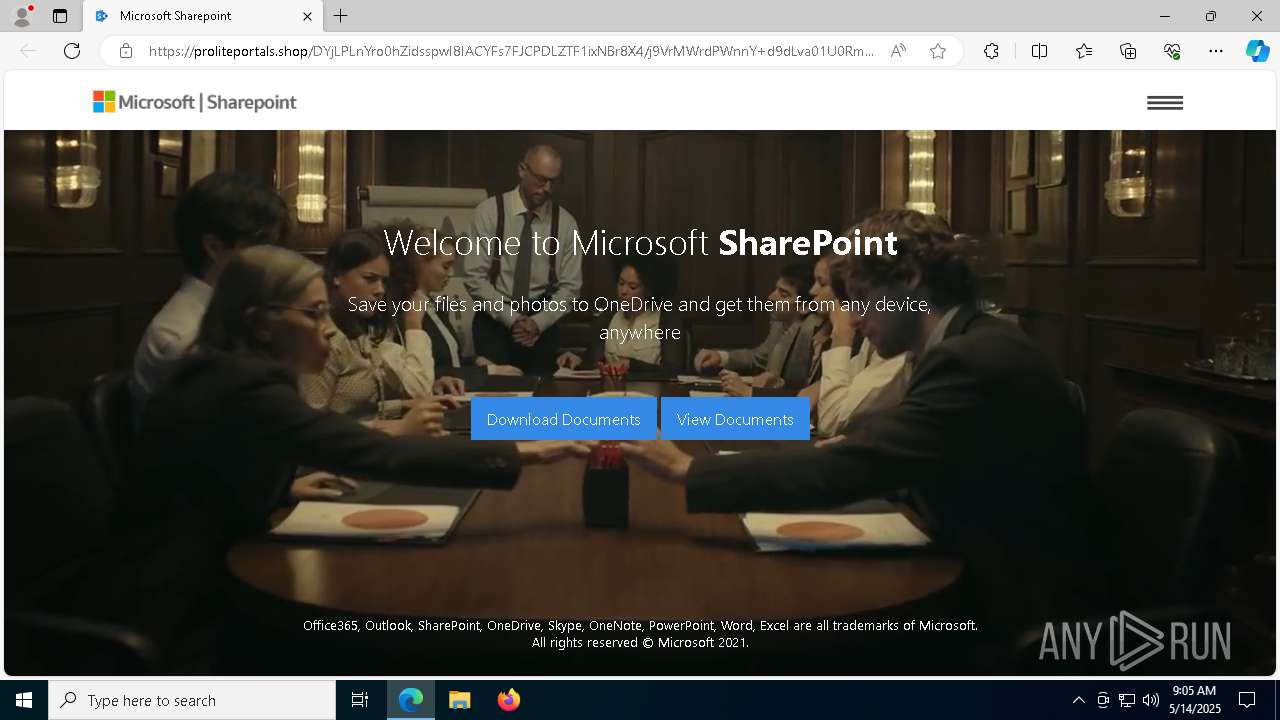Minimize the browser window
This screenshot has width=1280, height=720.
tap(1165, 16)
